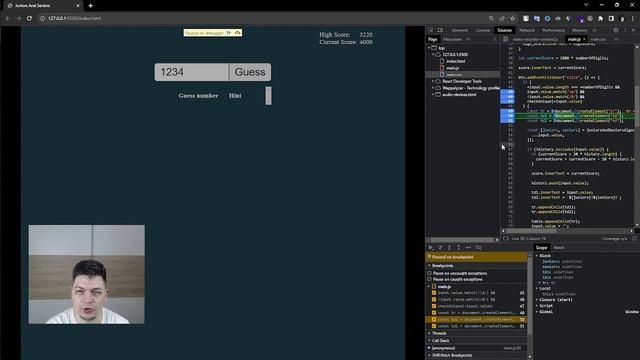640x360 pixels.
Task: Open index.html in the file tree
Action: pyautogui.click(x=456, y=61)
